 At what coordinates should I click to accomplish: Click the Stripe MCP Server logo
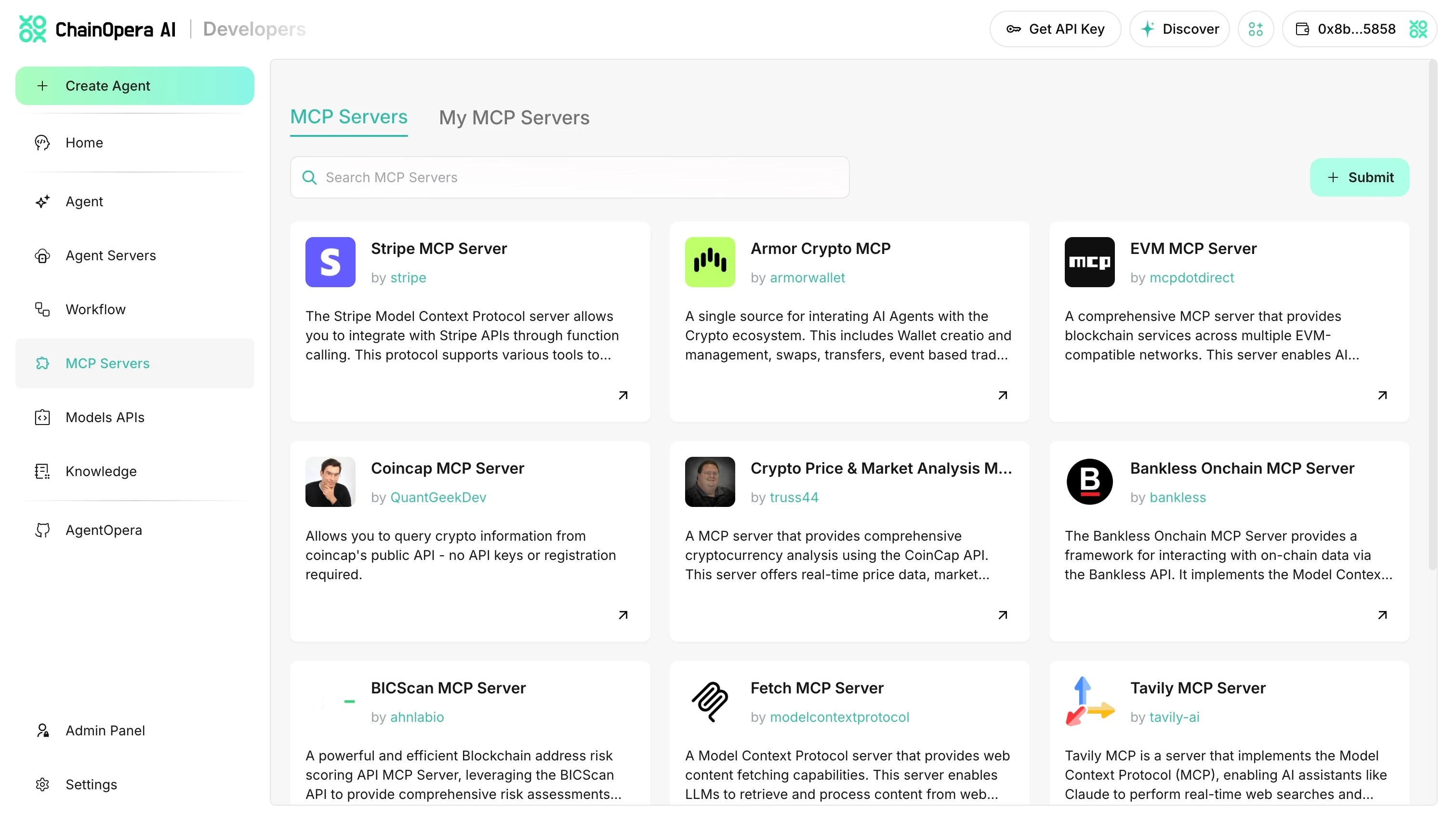(x=331, y=262)
